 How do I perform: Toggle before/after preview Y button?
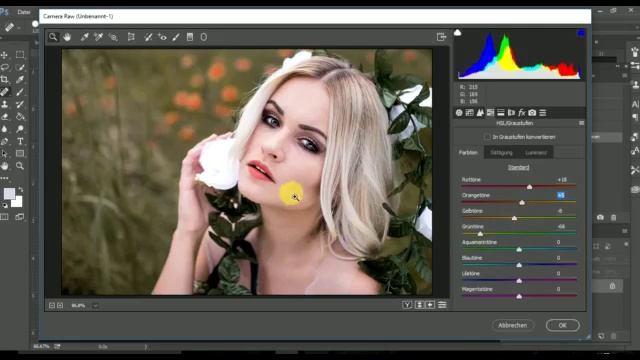[x=407, y=305]
